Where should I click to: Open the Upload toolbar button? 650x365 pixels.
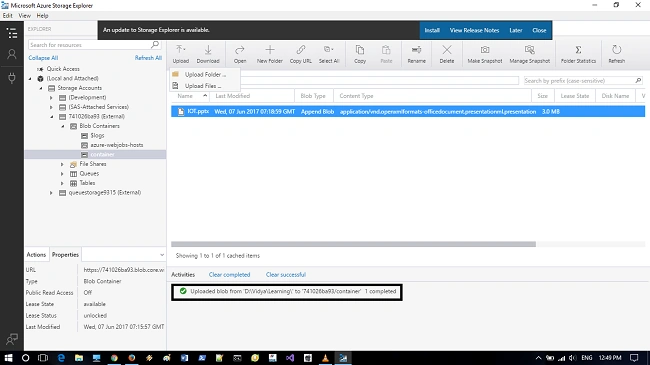181,54
